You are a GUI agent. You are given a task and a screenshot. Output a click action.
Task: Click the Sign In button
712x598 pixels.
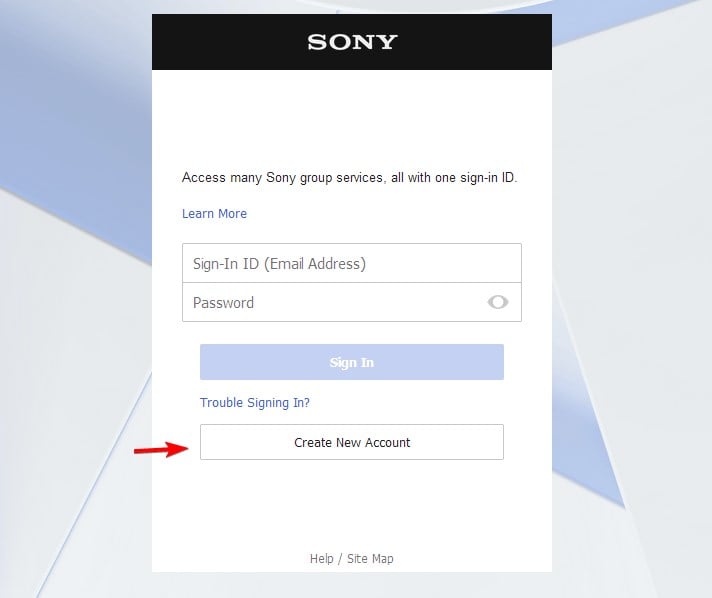coord(352,362)
